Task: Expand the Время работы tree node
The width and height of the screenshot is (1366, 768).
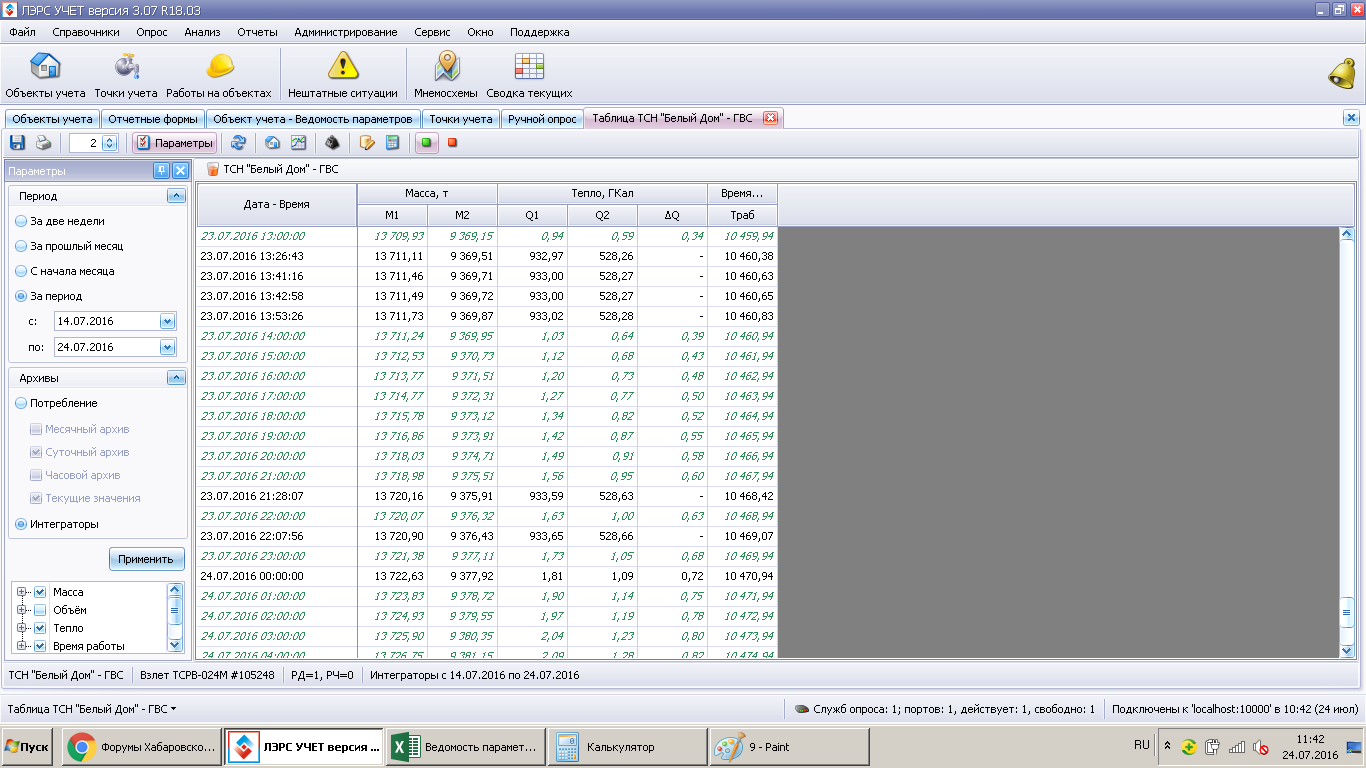Action: click(22, 646)
